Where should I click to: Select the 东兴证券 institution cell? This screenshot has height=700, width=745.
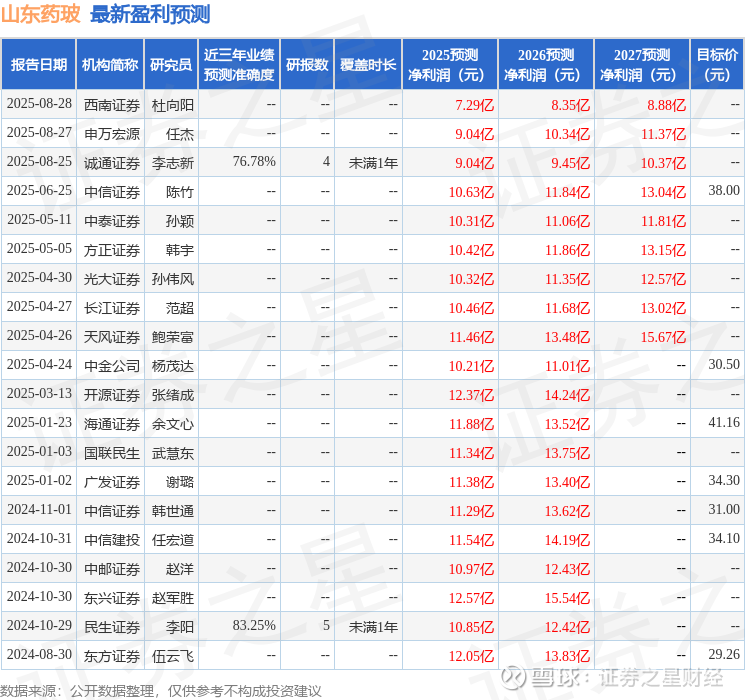pos(112,598)
